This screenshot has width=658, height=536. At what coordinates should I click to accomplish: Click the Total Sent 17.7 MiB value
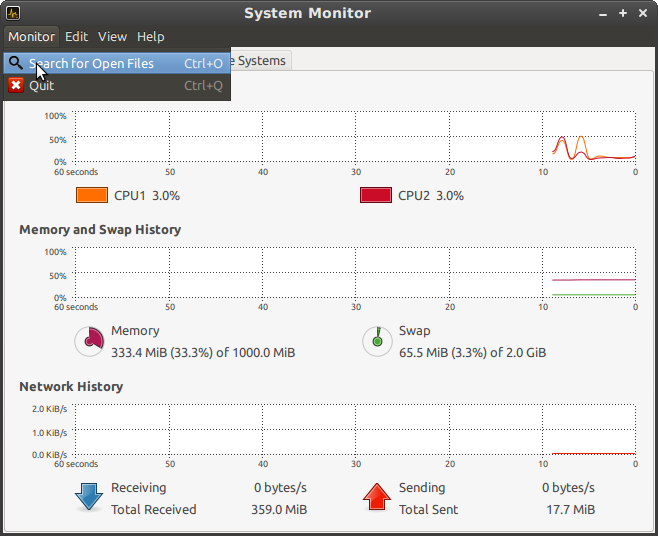click(571, 510)
